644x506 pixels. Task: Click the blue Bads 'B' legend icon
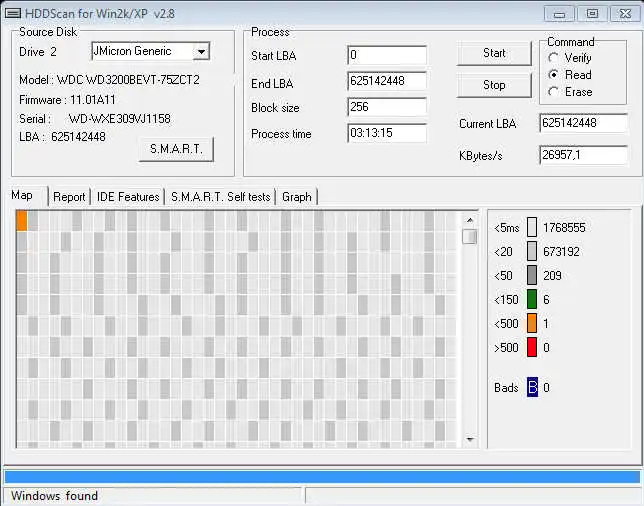pos(532,387)
